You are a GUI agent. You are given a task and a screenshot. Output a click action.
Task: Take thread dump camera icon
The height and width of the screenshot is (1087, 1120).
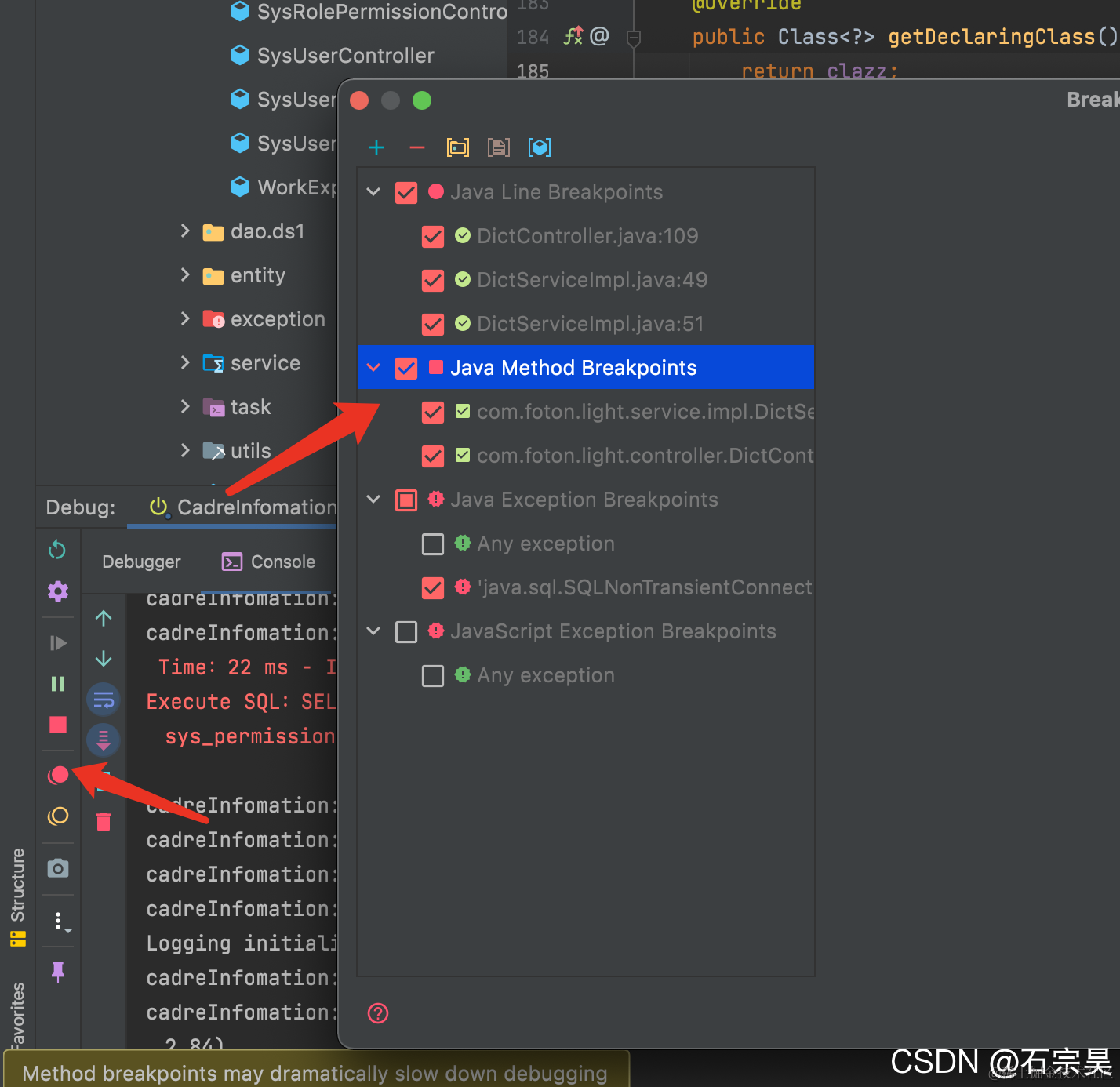coord(58,868)
